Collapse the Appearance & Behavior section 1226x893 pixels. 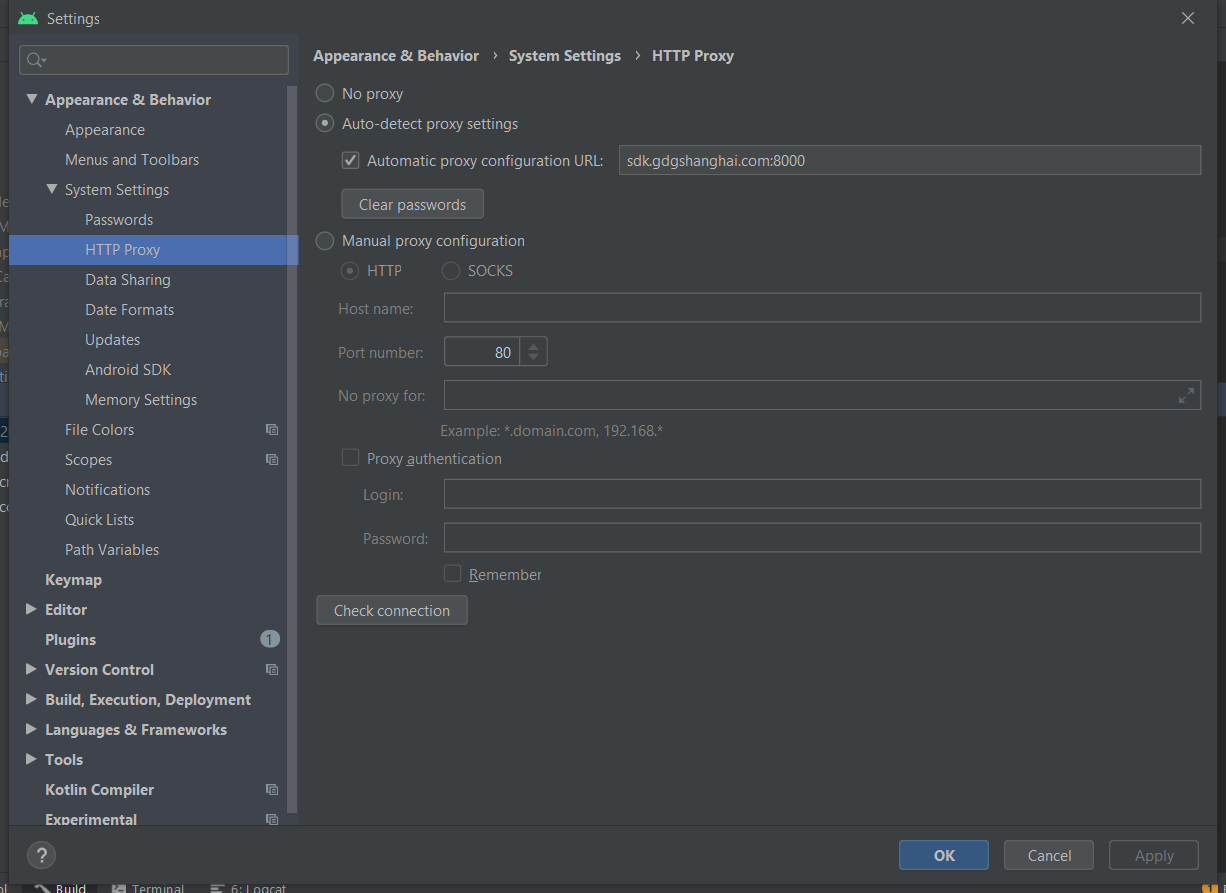click(x=32, y=99)
